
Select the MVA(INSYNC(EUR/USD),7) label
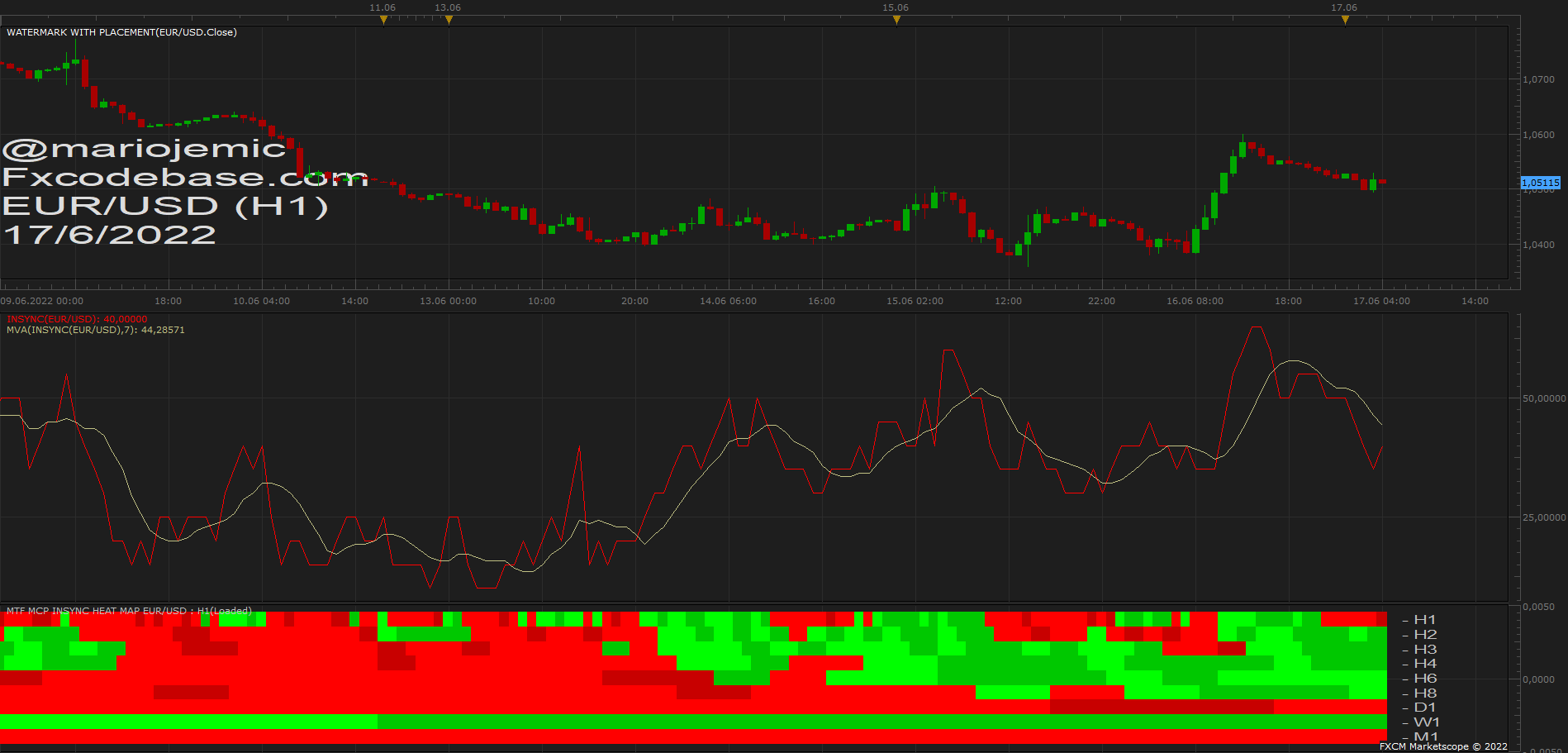coord(96,330)
